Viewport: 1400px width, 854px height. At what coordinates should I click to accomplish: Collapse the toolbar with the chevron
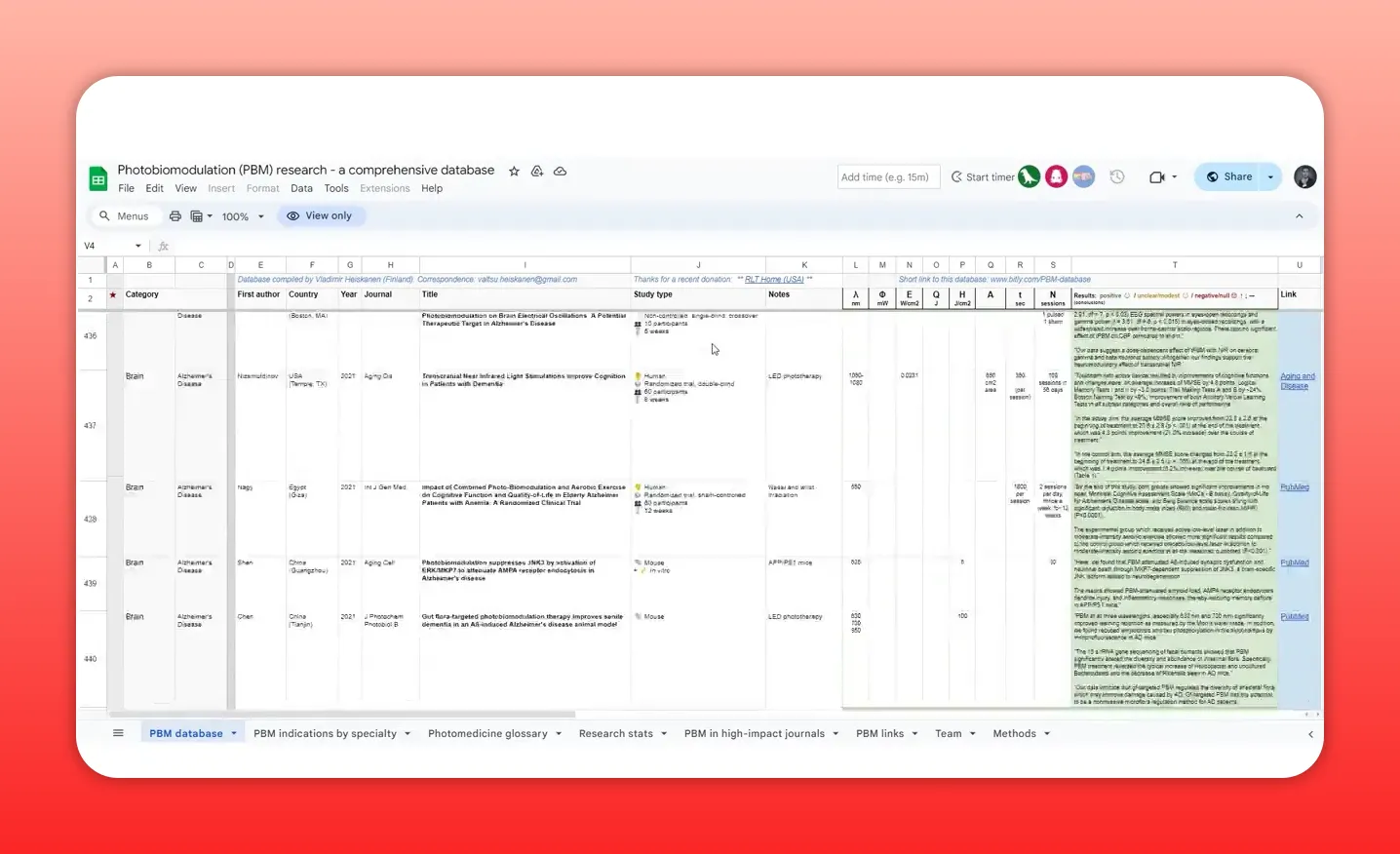[1299, 215]
